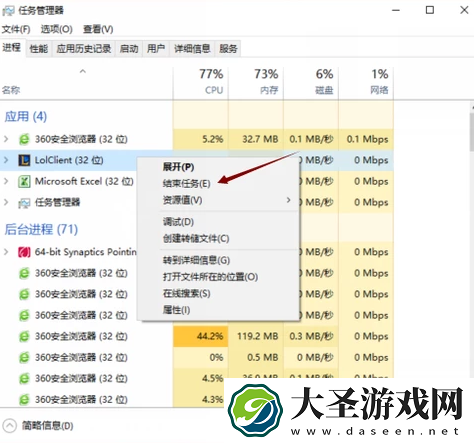Viewport: 474px width, 443px height.
Task: Click the 360 browser icon in the 0.5 MB row
Action: pyautogui.click(x=24, y=358)
